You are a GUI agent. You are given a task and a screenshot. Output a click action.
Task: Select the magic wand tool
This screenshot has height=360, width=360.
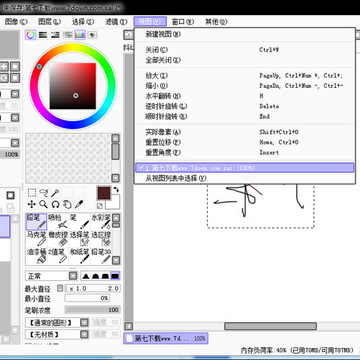point(55,193)
